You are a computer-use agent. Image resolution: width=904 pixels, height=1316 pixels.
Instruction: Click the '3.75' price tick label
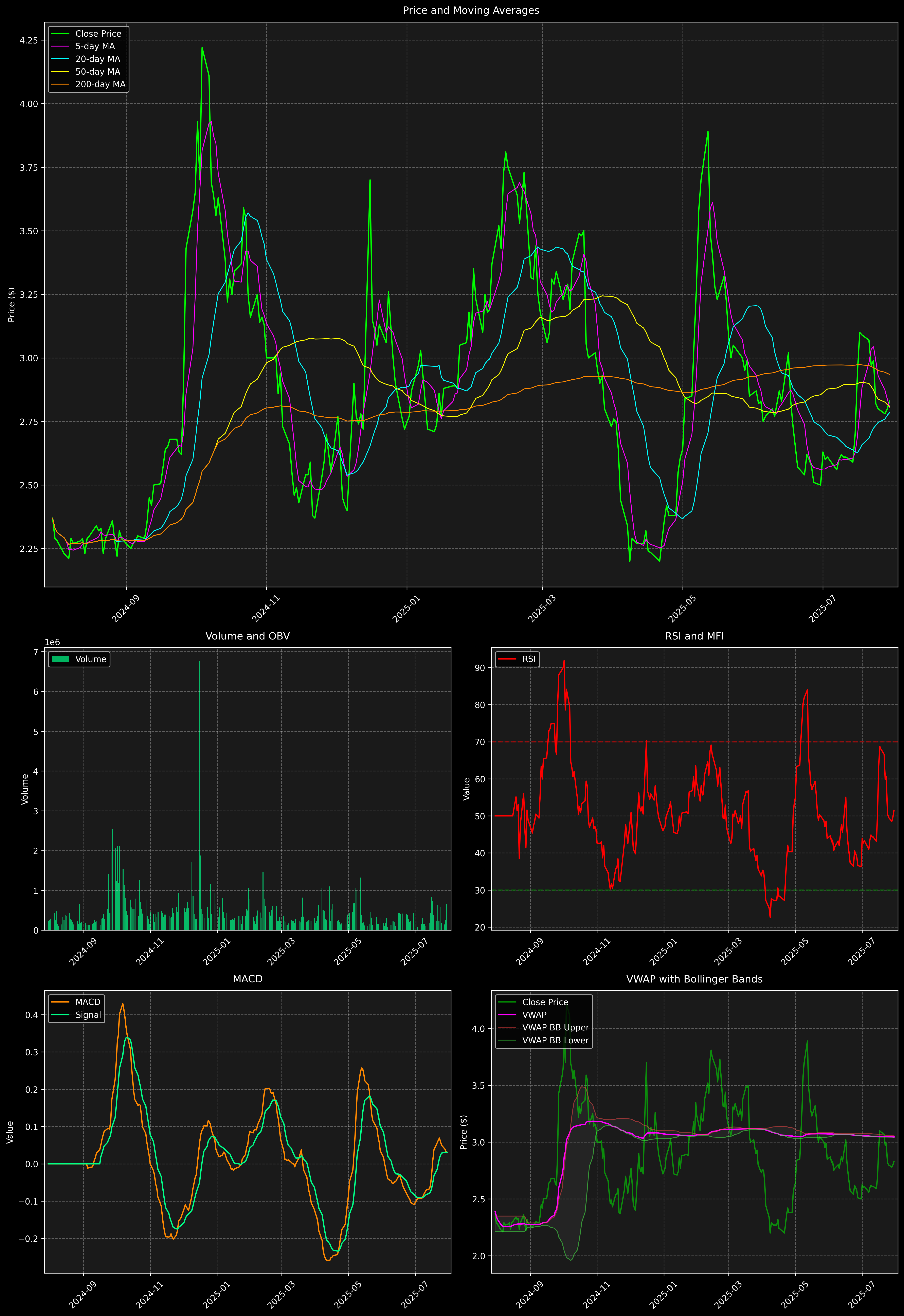pos(29,168)
